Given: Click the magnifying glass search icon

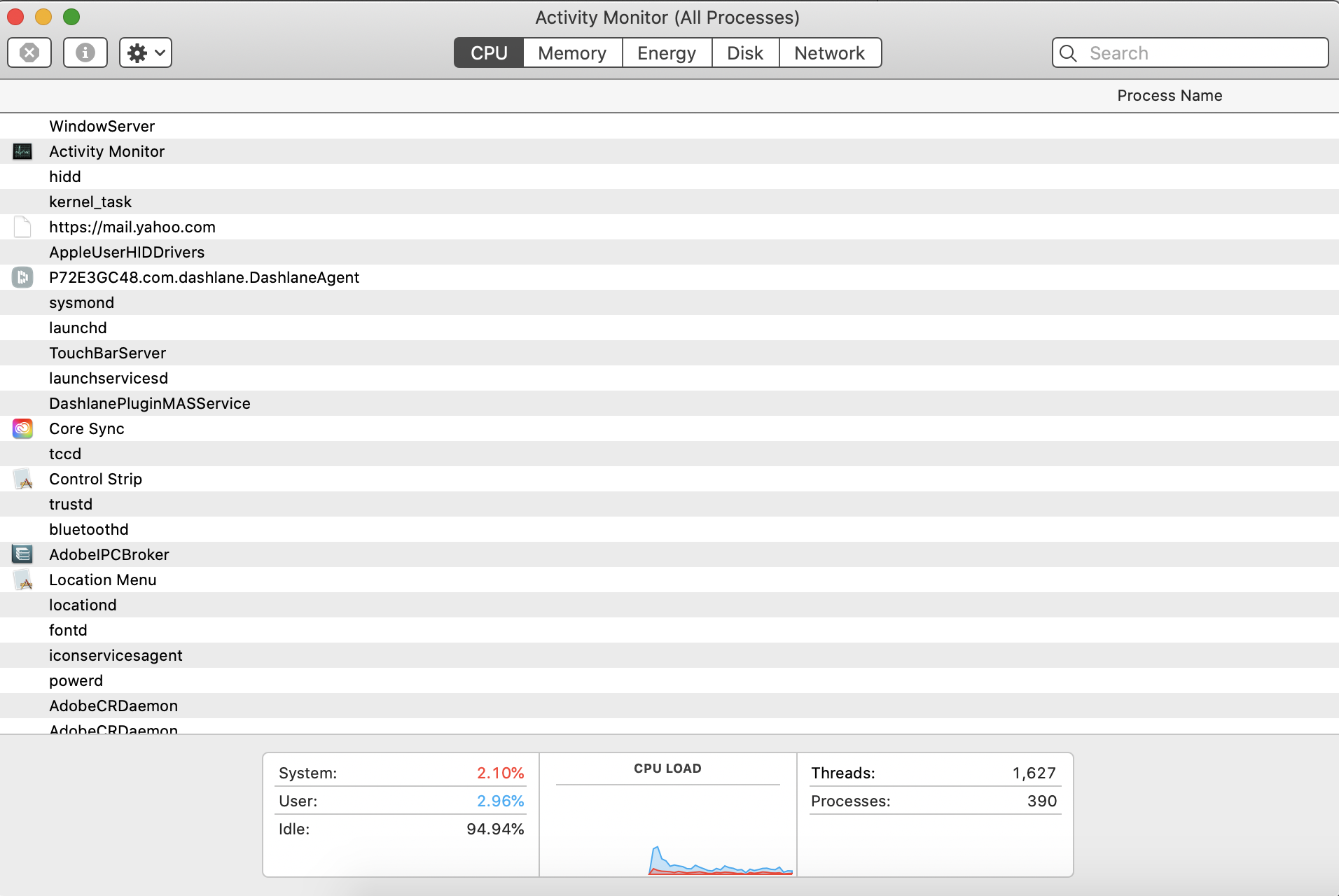Looking at the screenshot, I should point(1068,53).
